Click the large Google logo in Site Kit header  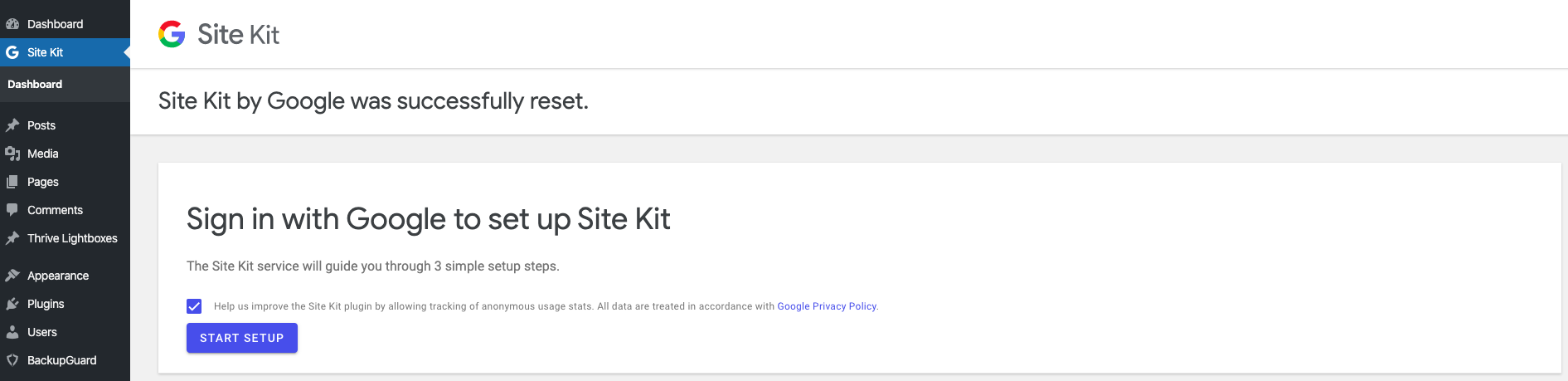(x=172, y=34)
